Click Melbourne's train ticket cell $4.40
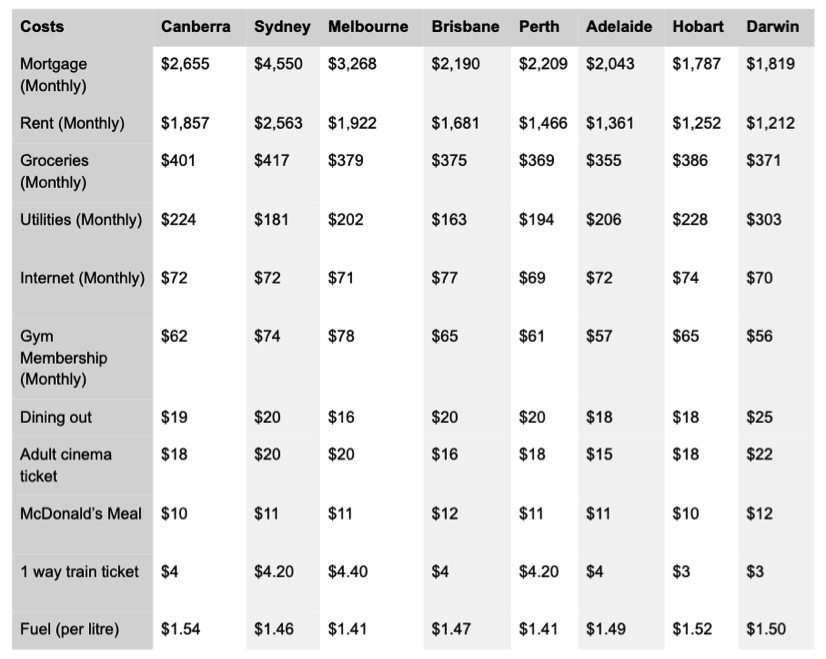 [x=348, y=571]
